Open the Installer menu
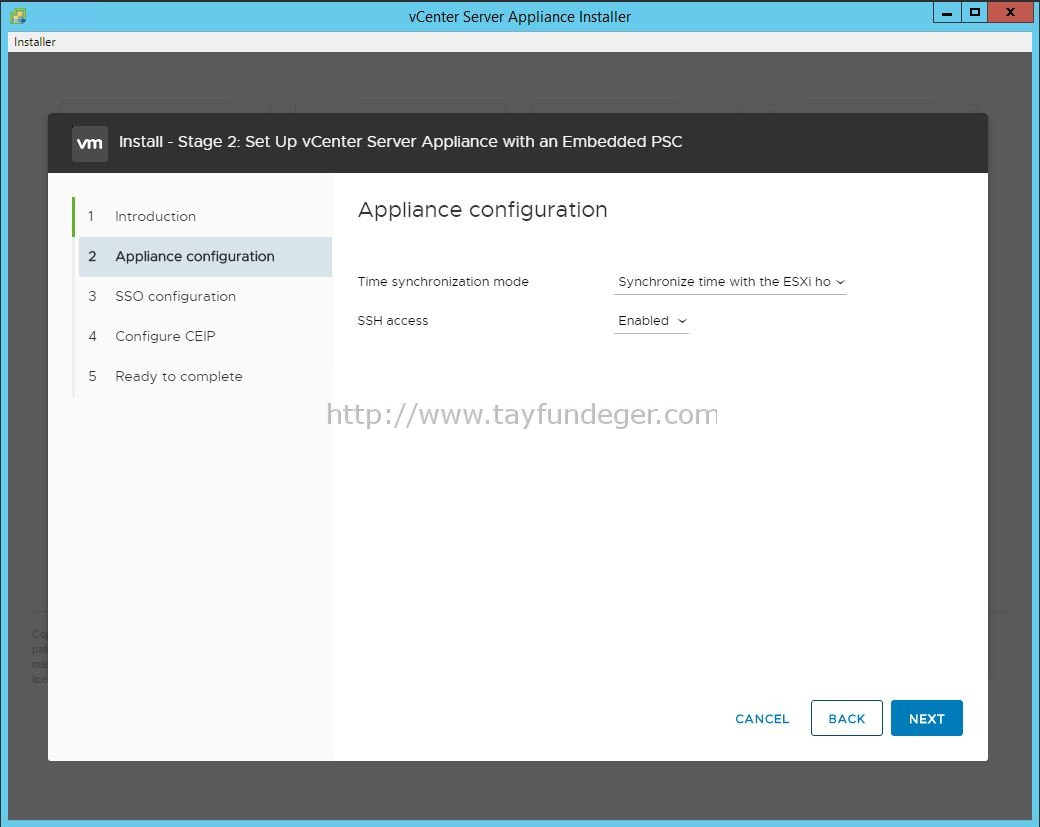This screenshot has height=827, width=1040. click(x=35, y=42)
